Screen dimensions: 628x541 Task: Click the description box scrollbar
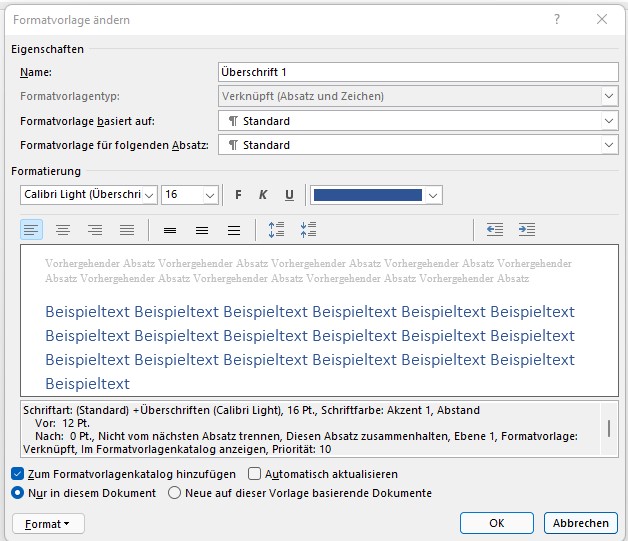coord(609,428)
